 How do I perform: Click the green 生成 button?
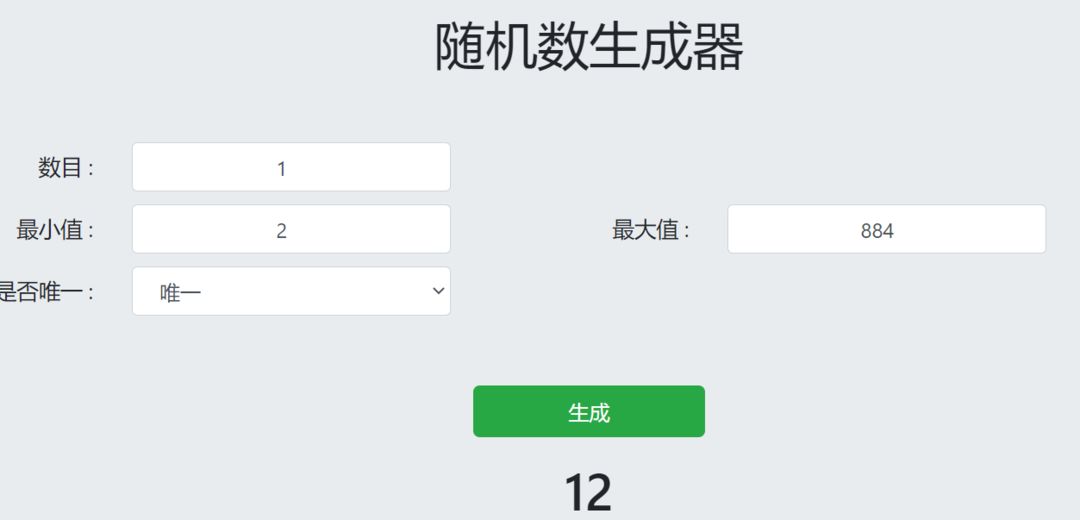coord(589,411)
